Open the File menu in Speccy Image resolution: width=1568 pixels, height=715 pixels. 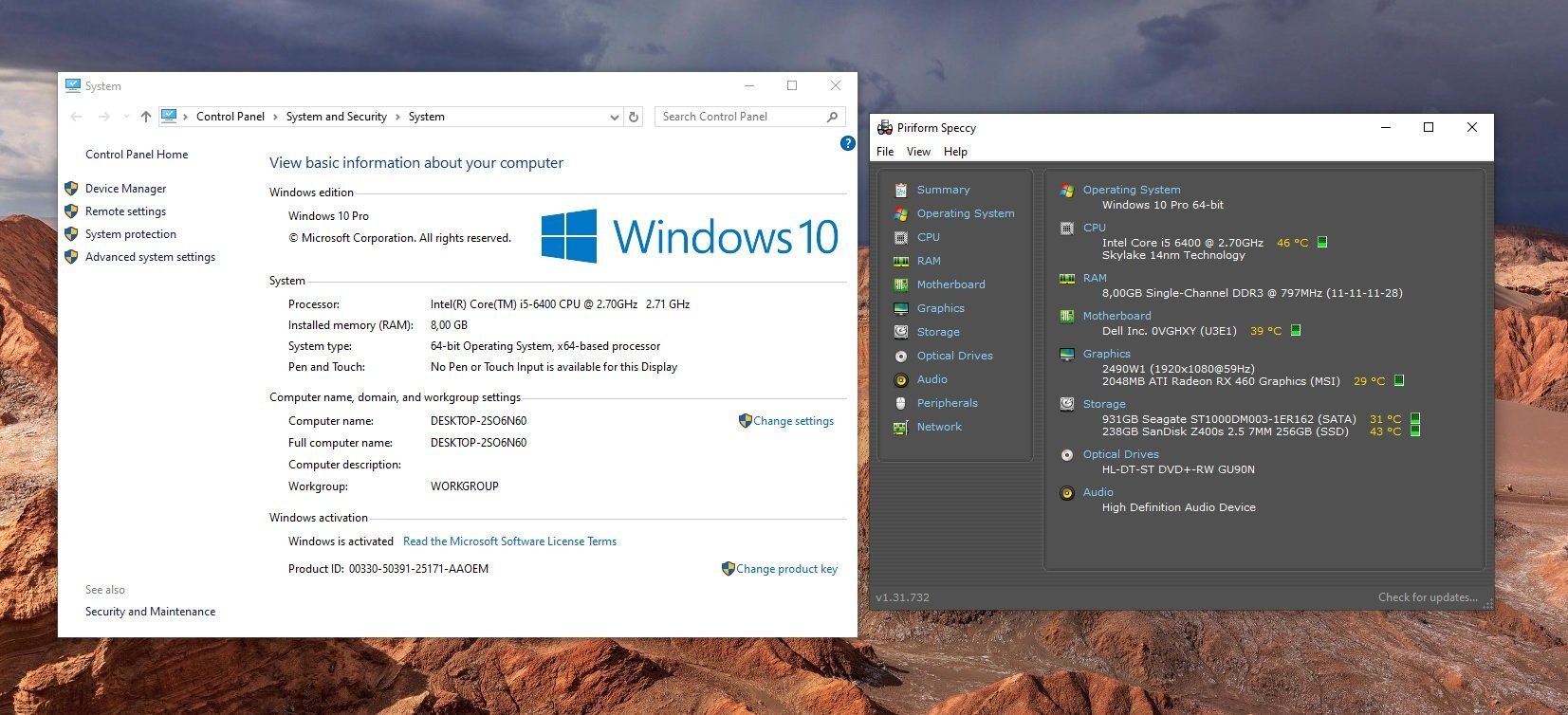pyautogui.click(x=885, y=152)
